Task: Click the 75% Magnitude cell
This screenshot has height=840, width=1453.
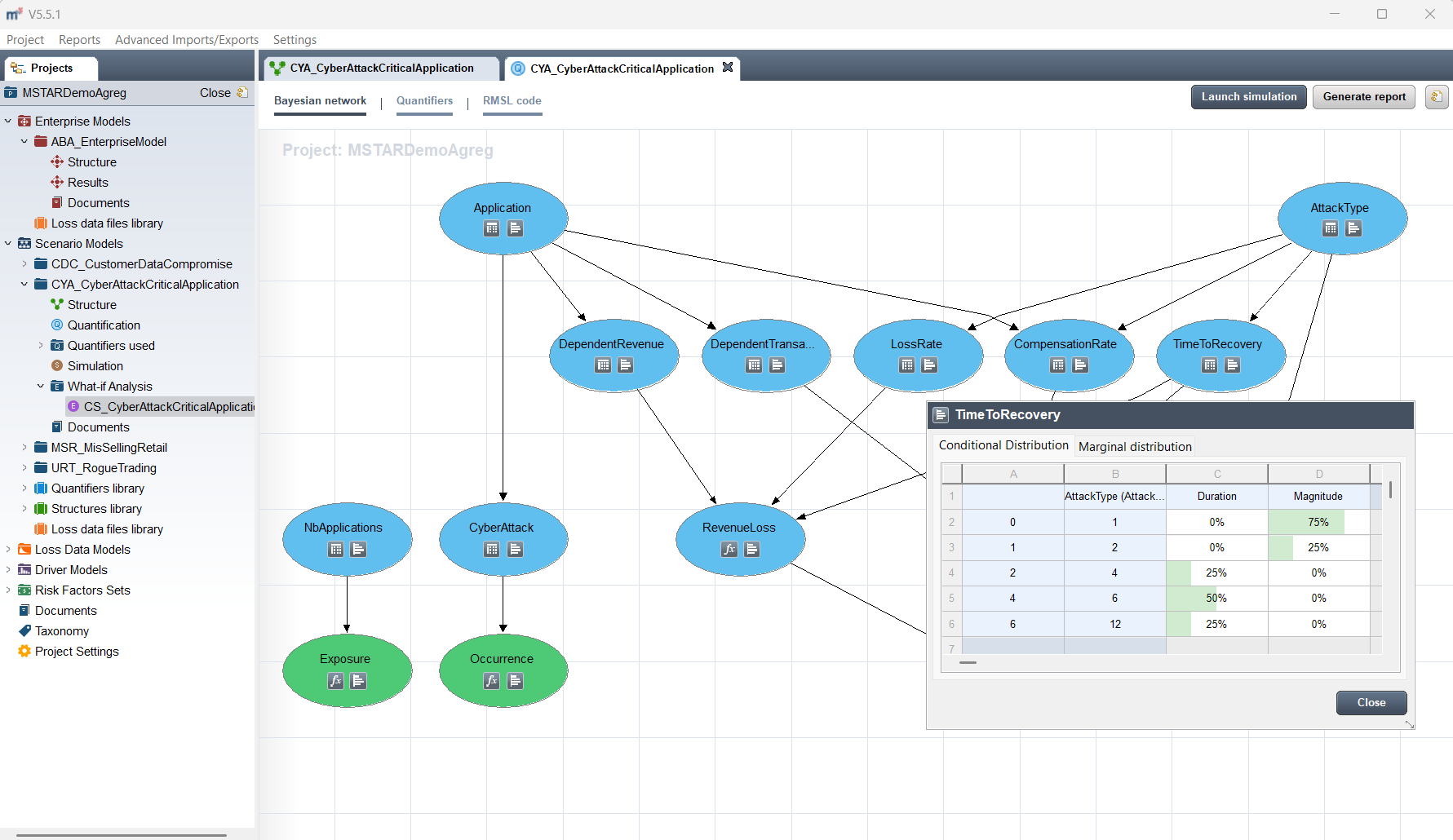Action: click(1318, 522)
